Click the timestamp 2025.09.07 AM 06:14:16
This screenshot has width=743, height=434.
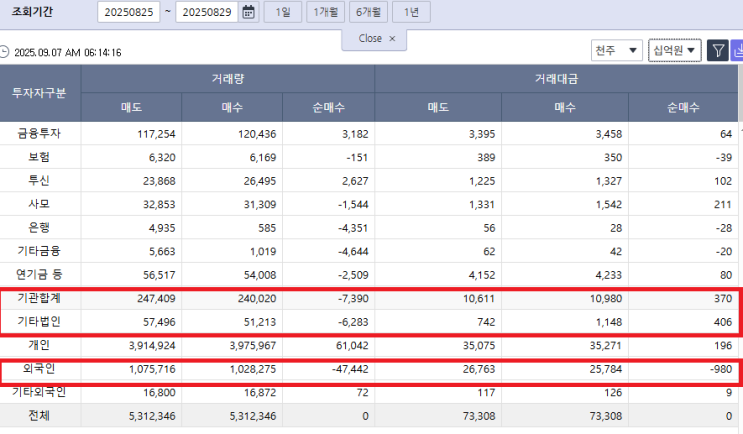pyautogui.click(x=68, y=53)
